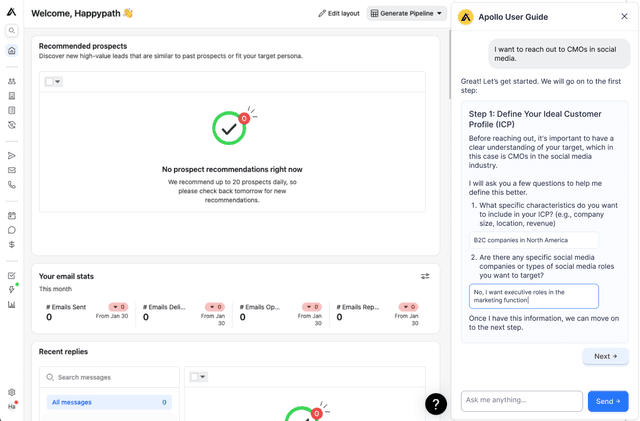Screen dimensions: 640x421
Task: Click the executive roles answer field
Action: coord(533,296)
